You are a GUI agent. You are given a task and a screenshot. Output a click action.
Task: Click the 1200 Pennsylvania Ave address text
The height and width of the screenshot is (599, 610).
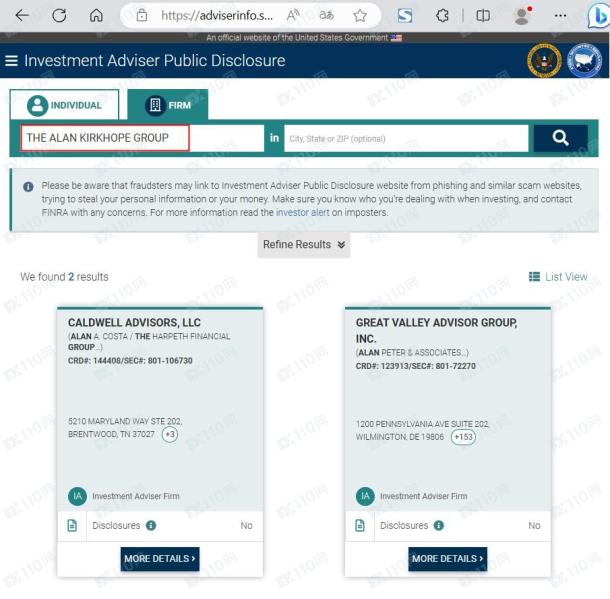click(x=422, y=430)
